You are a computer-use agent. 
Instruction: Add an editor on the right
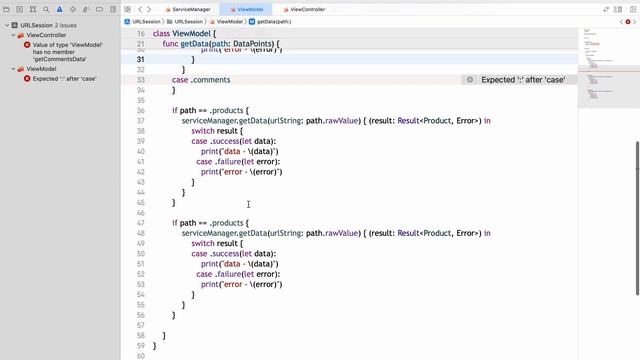coord(633,9)
